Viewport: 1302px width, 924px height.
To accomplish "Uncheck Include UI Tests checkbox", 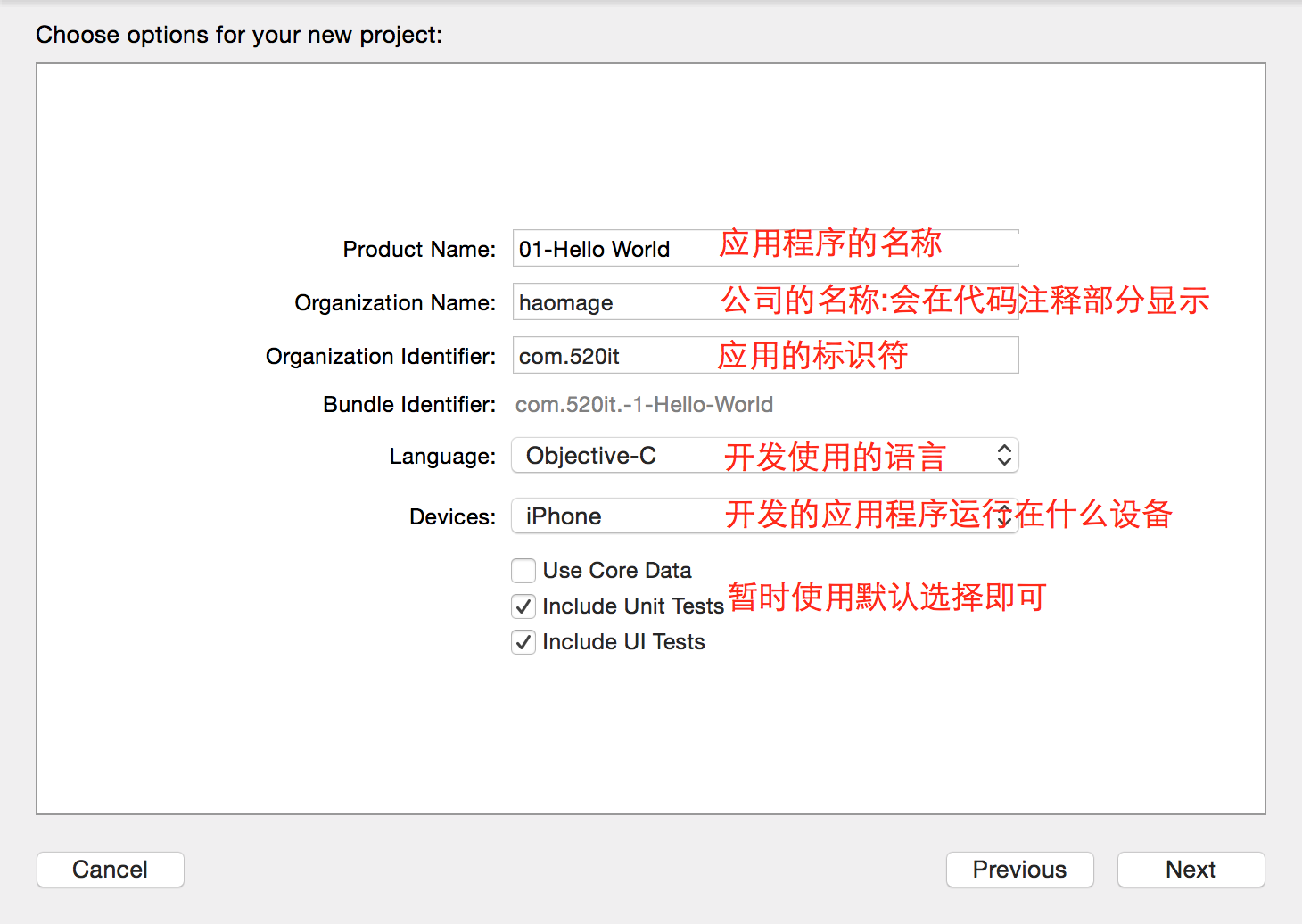I will point(523,642).
